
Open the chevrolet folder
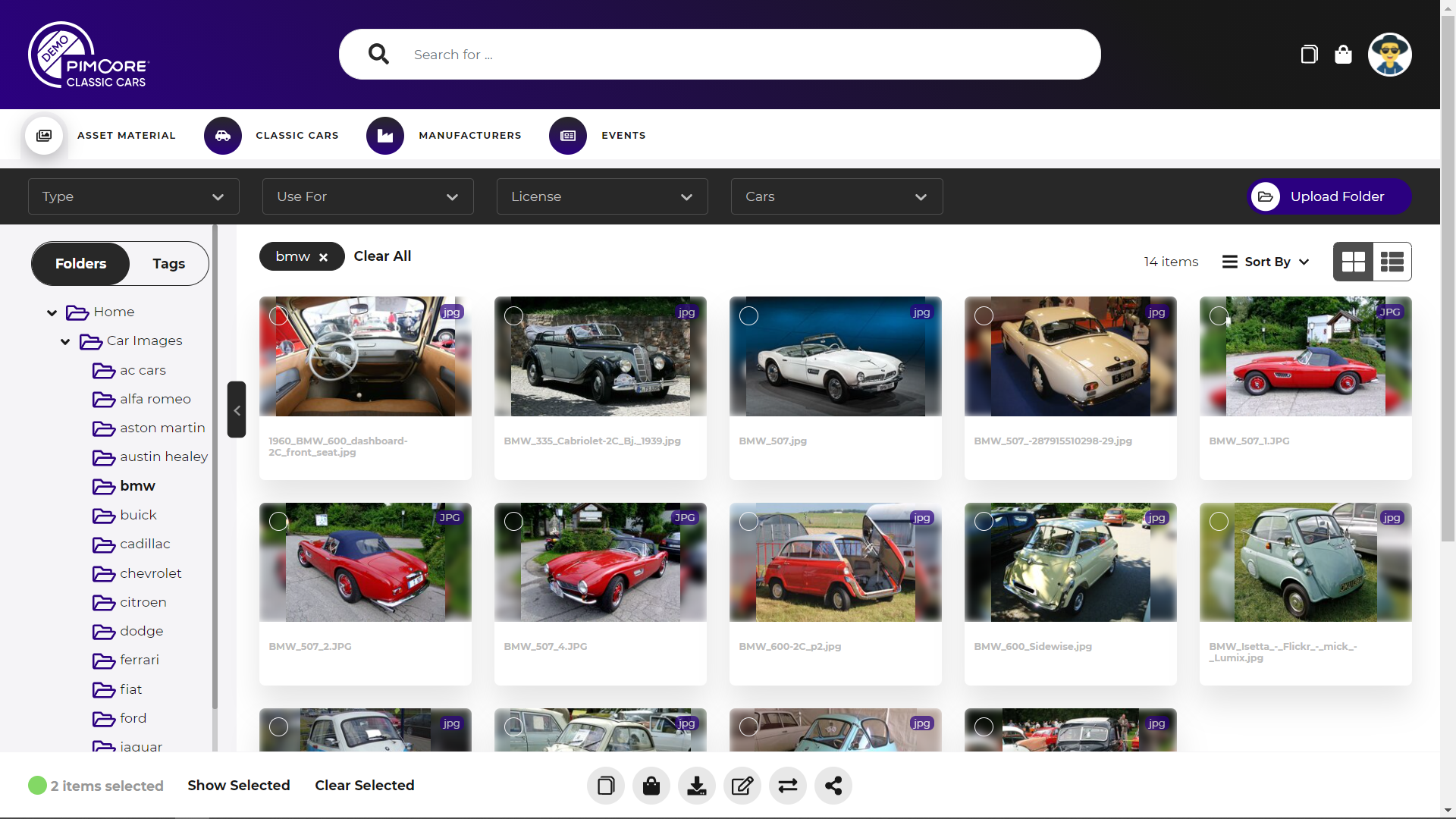click(151, 573)
